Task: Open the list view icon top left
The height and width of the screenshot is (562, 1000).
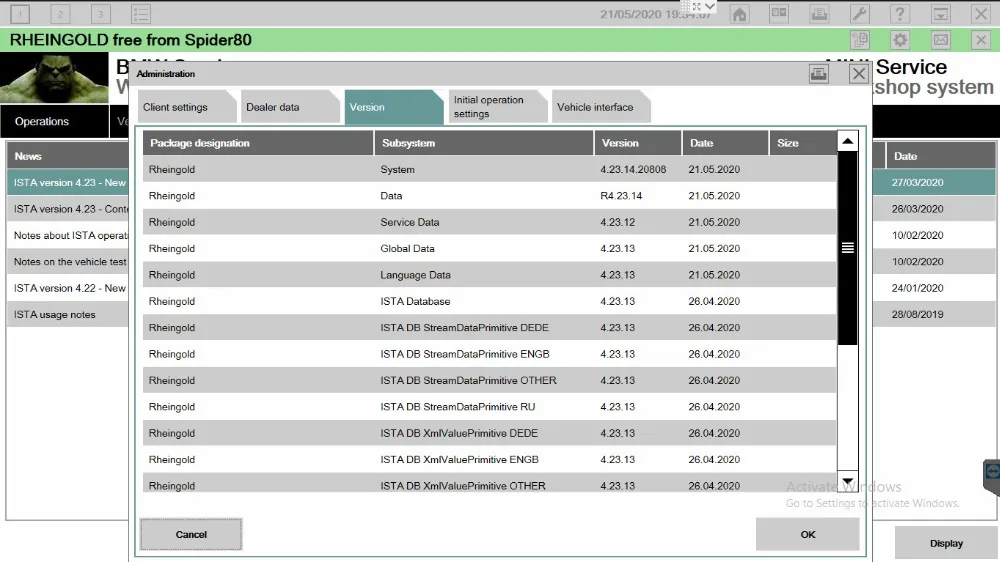Action: pyautogui.click(x=141, y=13)
